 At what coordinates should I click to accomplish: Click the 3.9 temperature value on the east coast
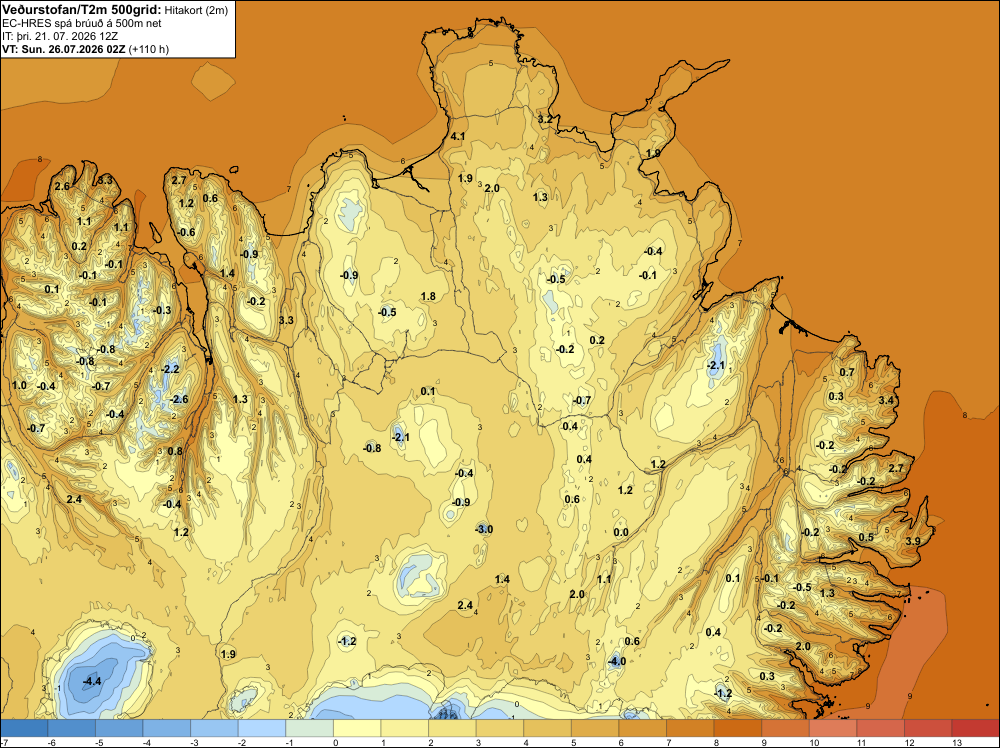tap(913, 541)
